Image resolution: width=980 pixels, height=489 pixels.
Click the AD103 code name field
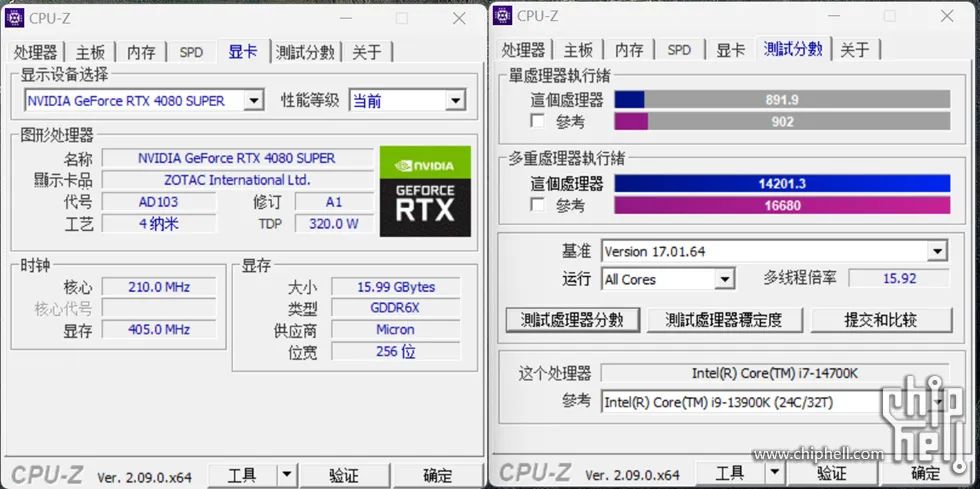tap(159, 202)
